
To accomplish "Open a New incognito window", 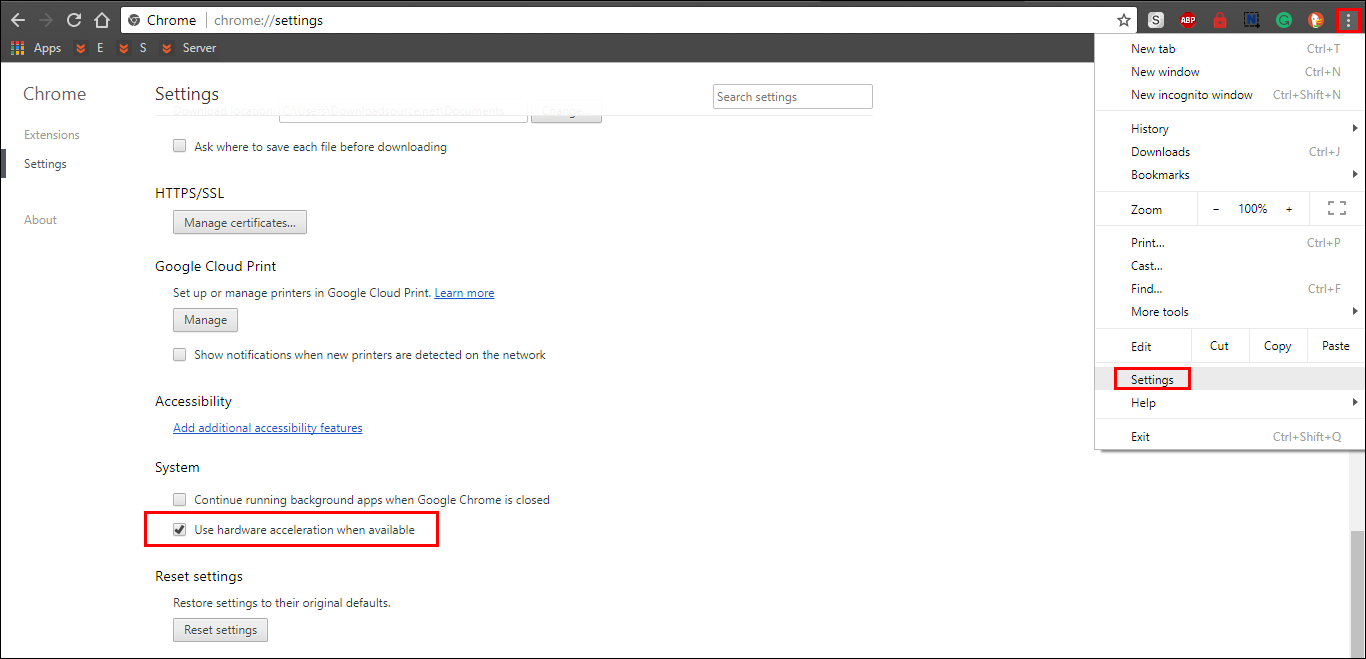I will tap(1229, 94).
